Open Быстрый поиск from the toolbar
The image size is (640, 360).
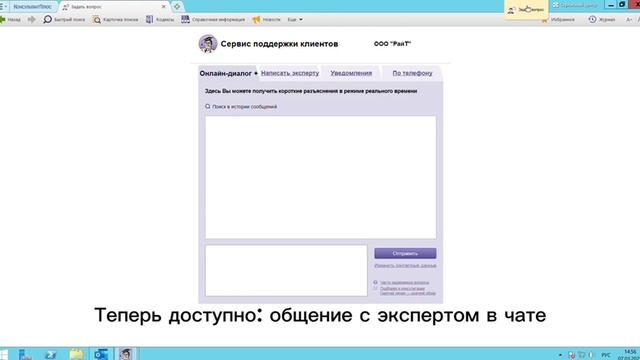point(64,20)
